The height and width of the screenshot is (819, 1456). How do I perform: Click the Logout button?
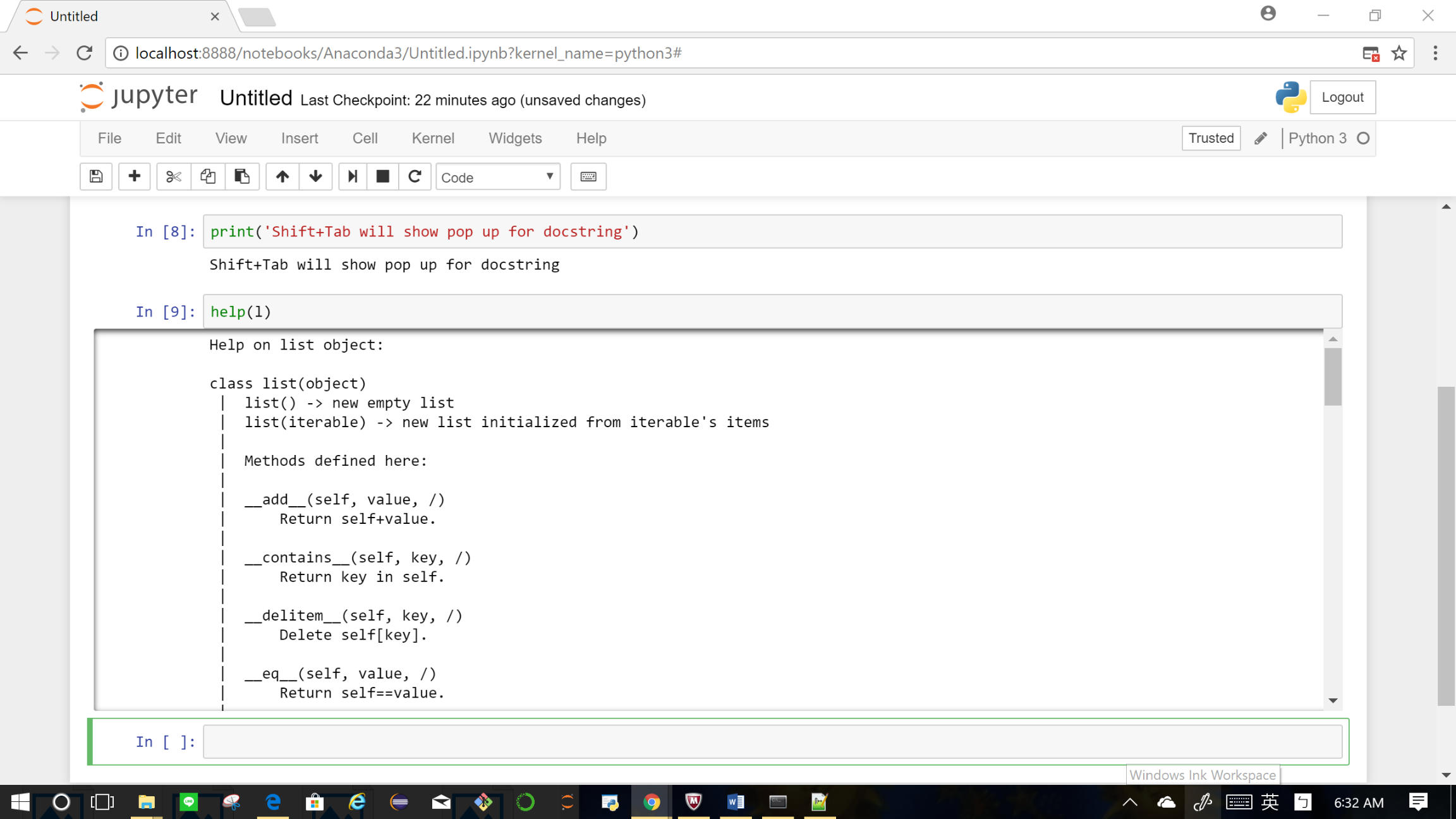(x=1342, y=97)
